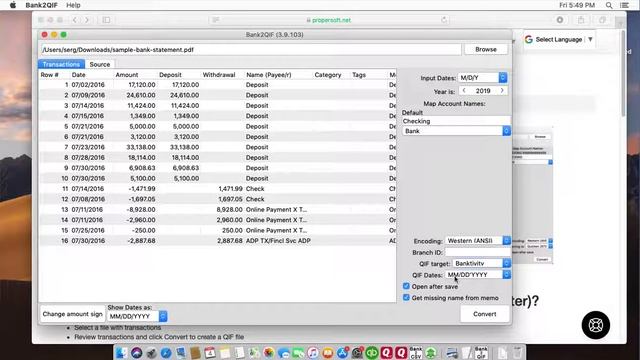Open Launchpad rocket icon in dock
The image size is (640, 360).
pyautogui.click(x=151, y=352)
